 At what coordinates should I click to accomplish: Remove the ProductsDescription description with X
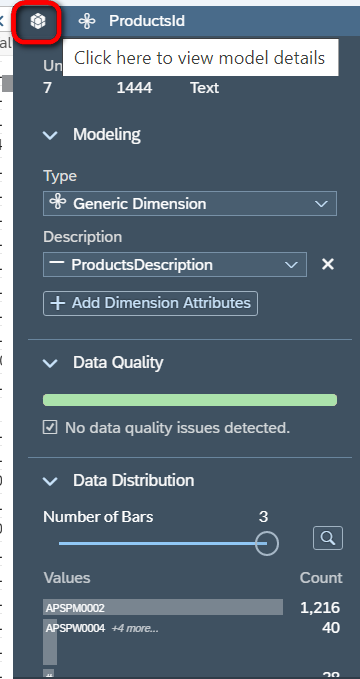point(328,264)
